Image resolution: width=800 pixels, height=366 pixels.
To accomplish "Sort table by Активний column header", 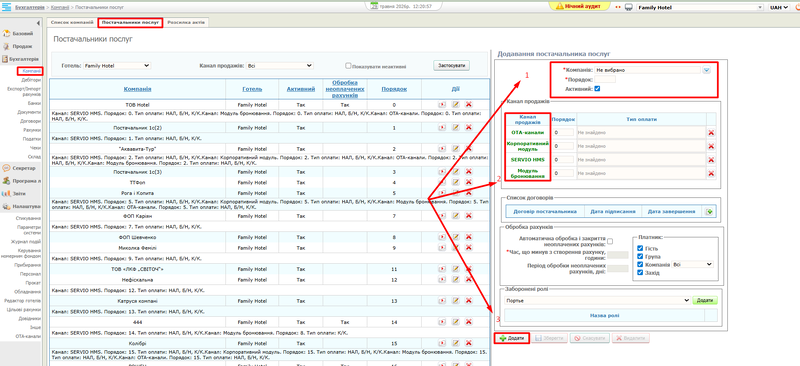I will 301,89.
